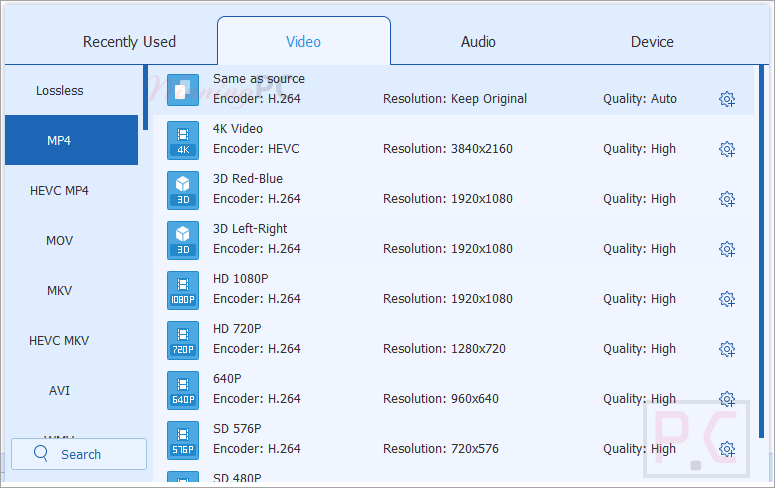Open settings gear for 4K Video preset
This screenshot has height=488, width=775.
click(x=727, y=149)
